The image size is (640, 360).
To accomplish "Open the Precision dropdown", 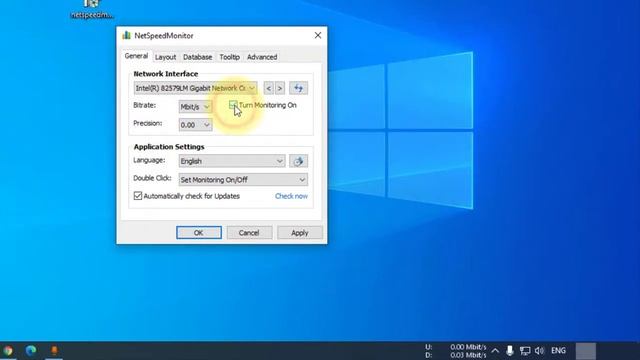I will (195, 125).
